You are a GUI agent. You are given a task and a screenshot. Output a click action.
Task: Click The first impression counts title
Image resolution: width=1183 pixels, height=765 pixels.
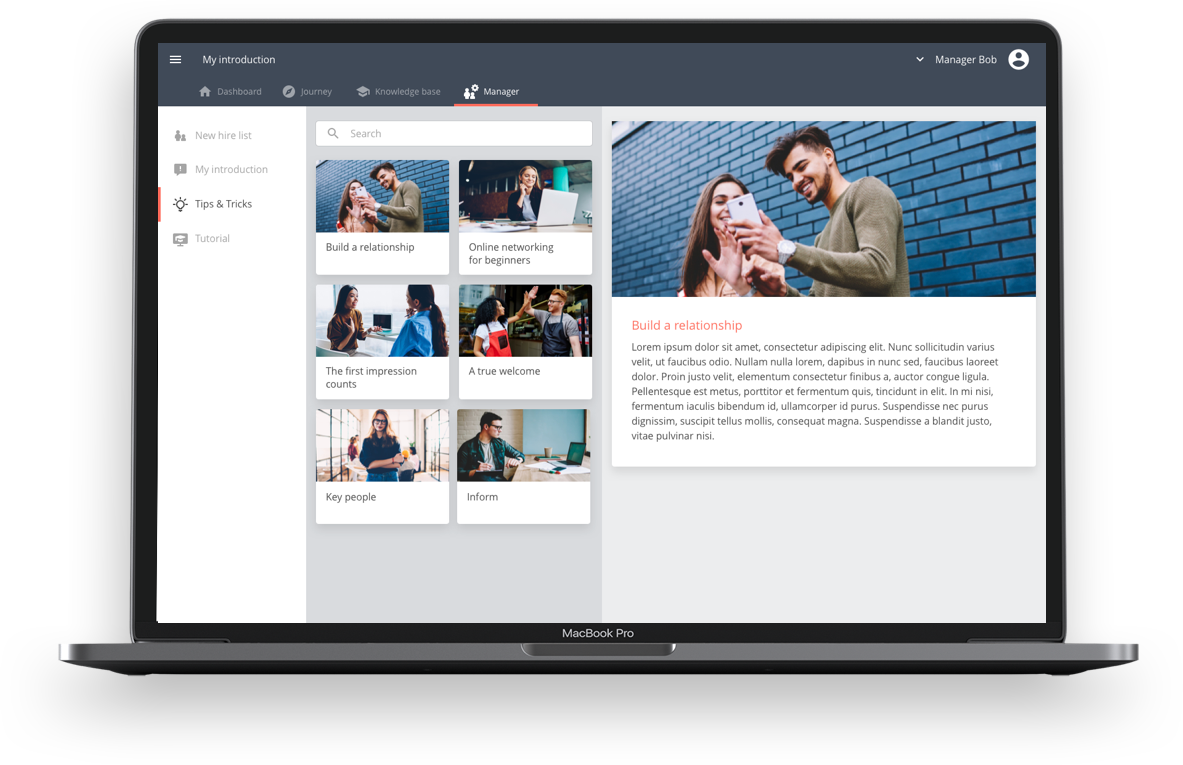(x=371, y=378)
